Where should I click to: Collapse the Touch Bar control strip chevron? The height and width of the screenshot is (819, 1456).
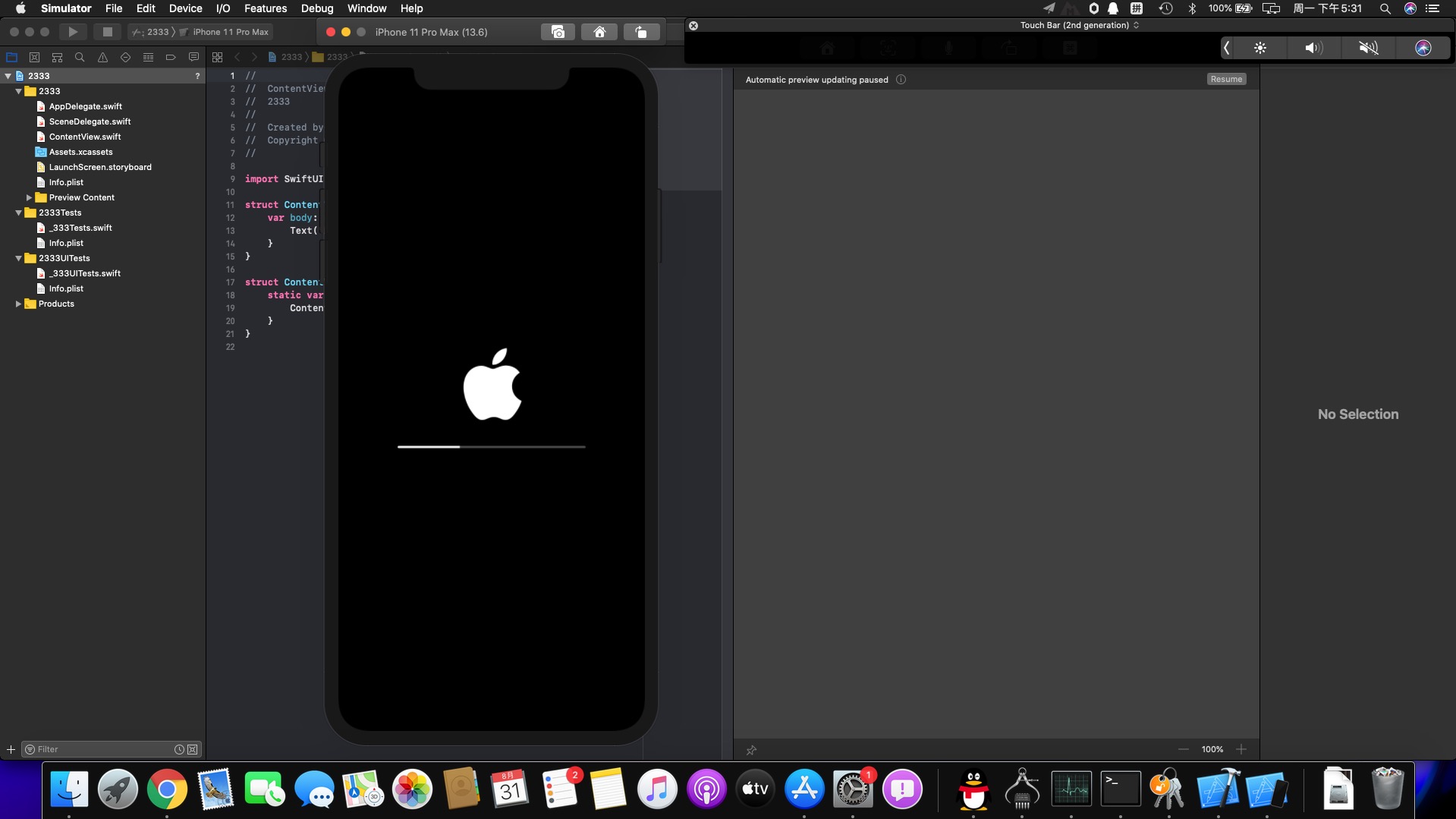click(1226, 48)
